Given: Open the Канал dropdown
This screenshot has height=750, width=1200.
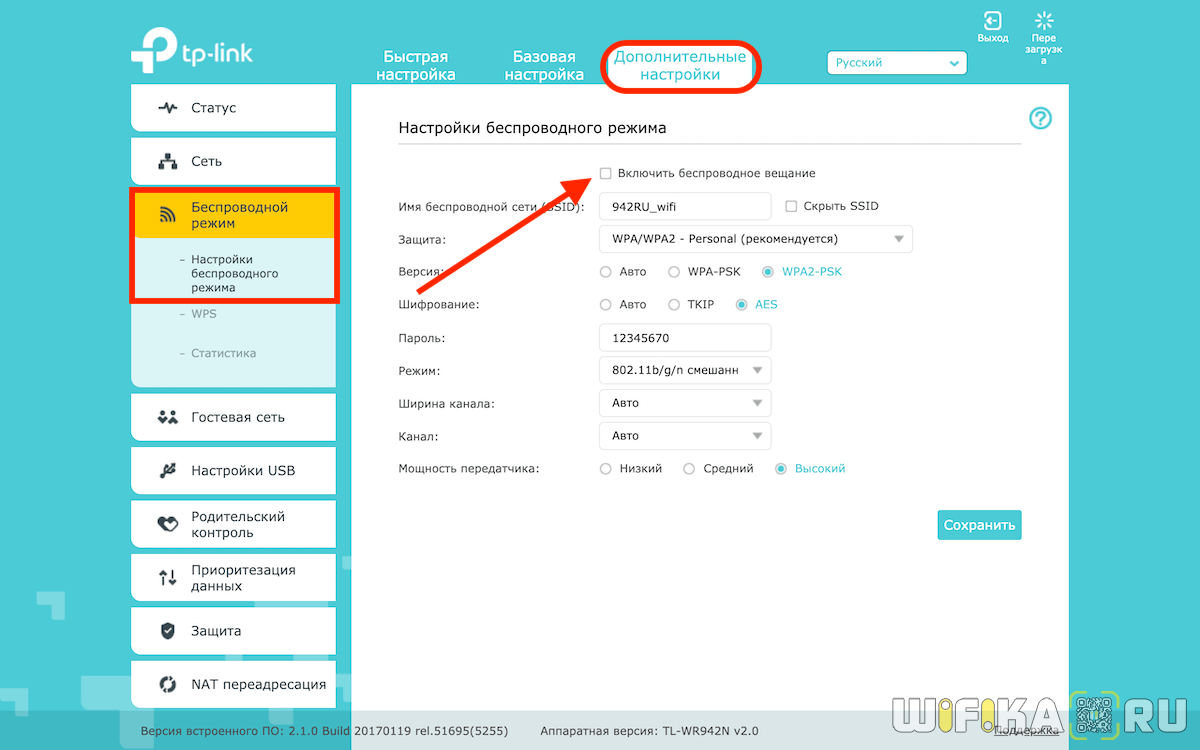Looking at the screenshot, I should [x=685, y=436].
